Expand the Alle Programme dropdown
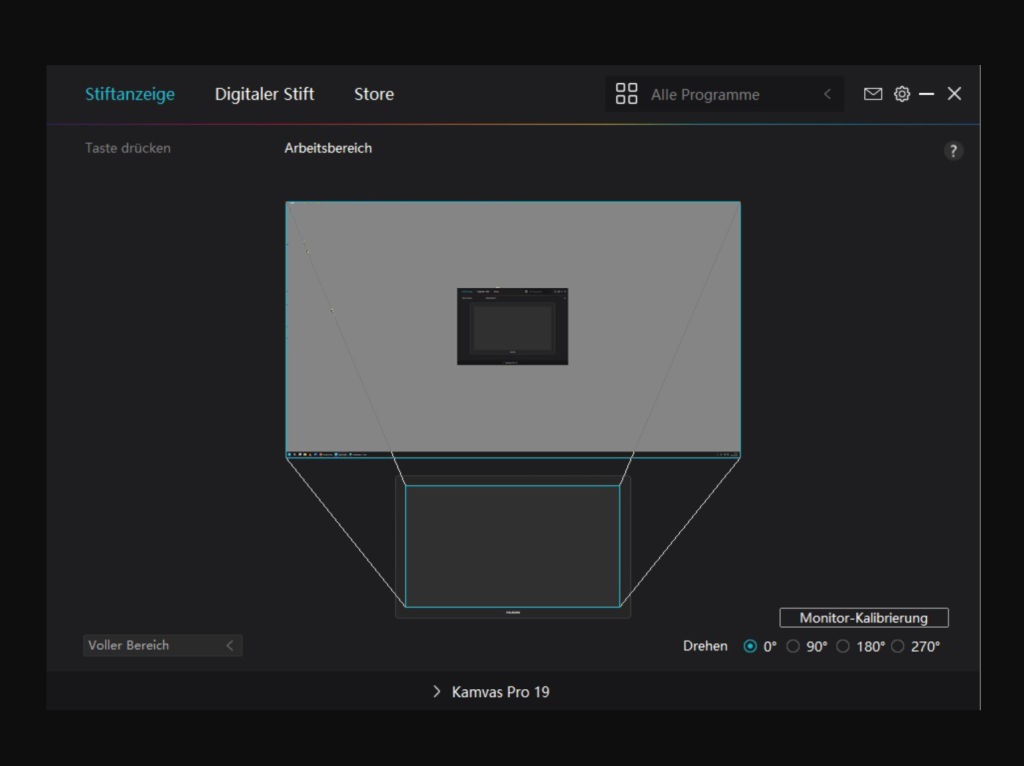This screenshot has width=1024, height=766. [x=827, y=93]
